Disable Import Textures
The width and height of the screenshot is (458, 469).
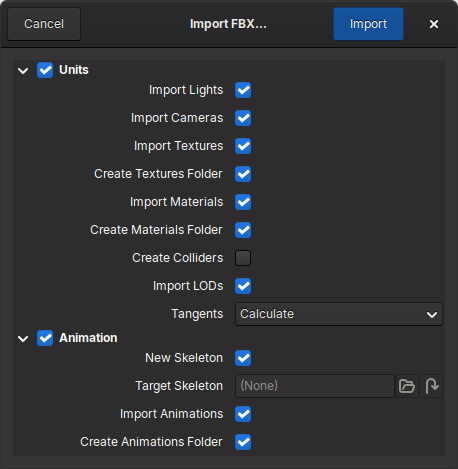pyautogui.click(x=243, y=146)
